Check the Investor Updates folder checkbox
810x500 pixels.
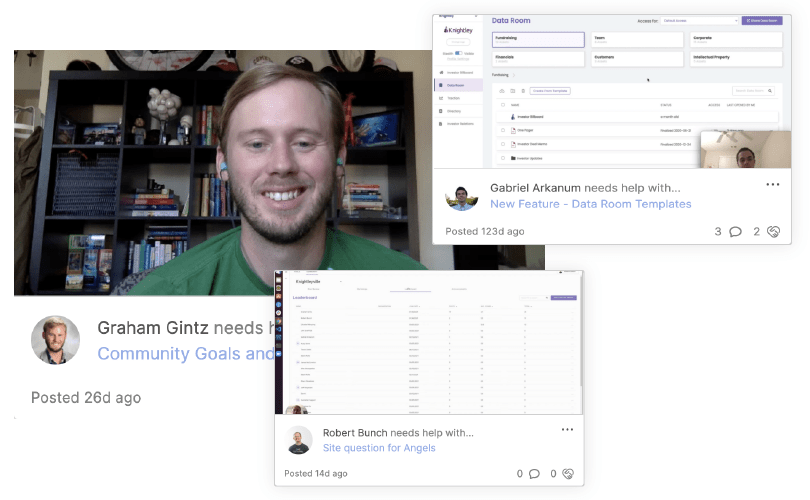coord(503,158)
